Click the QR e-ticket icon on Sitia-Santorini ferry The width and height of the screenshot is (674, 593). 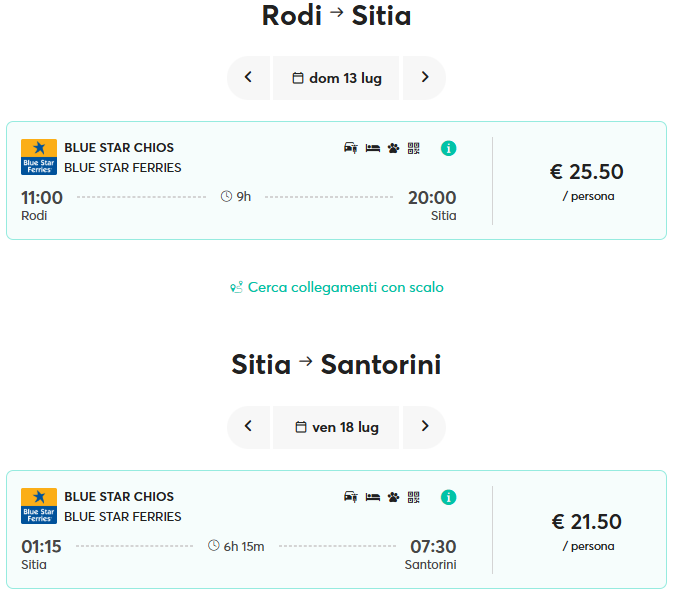414,497
